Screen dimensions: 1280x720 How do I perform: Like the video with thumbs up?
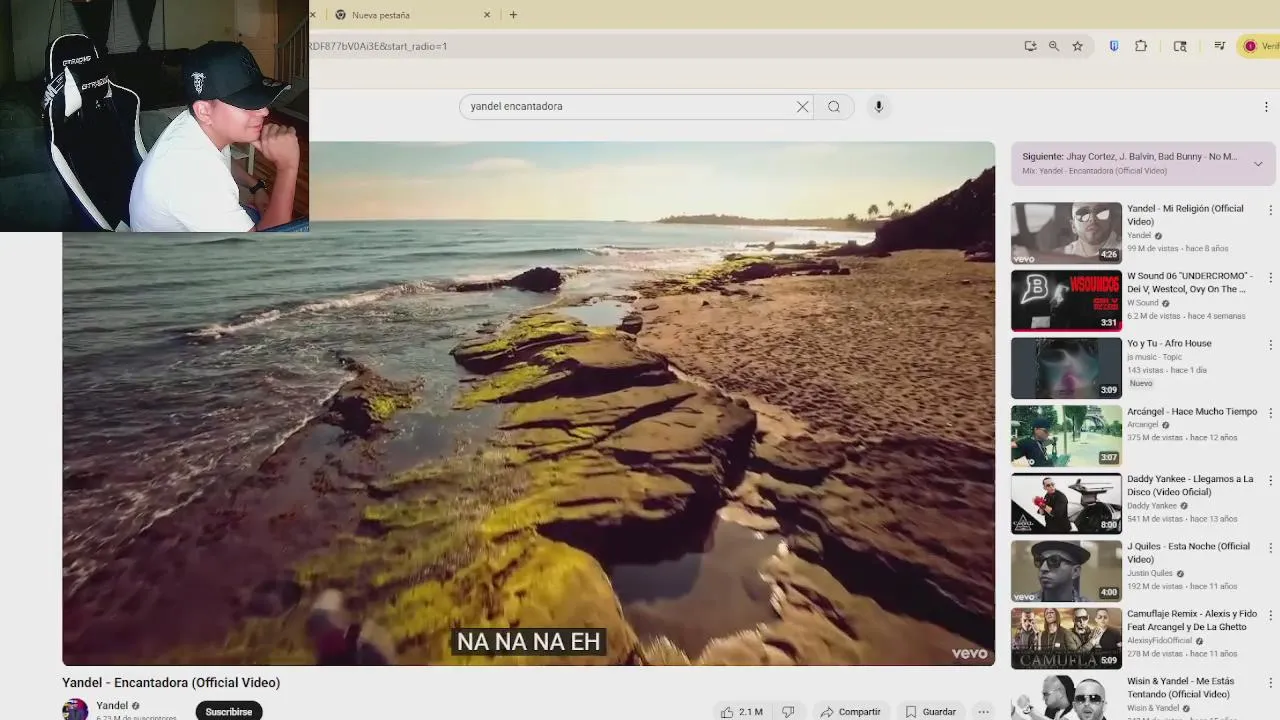point(741,712)
